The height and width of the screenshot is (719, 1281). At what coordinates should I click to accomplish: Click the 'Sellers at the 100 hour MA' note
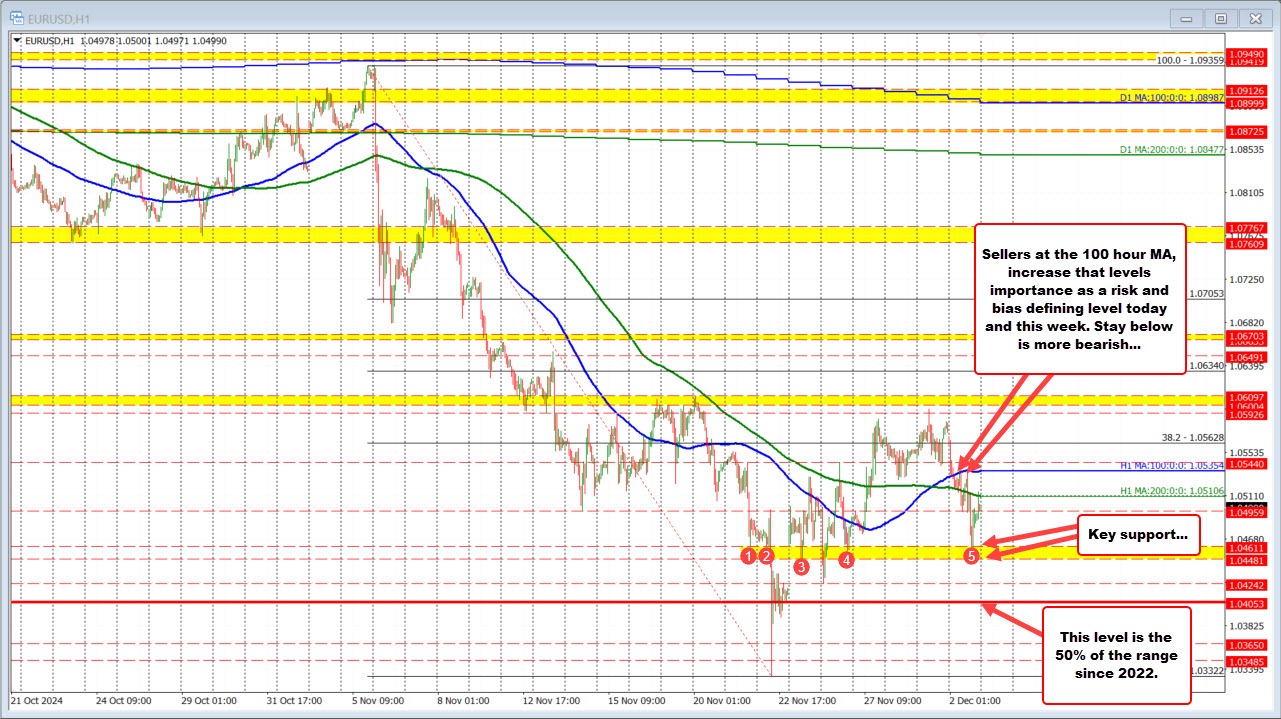1080,299
